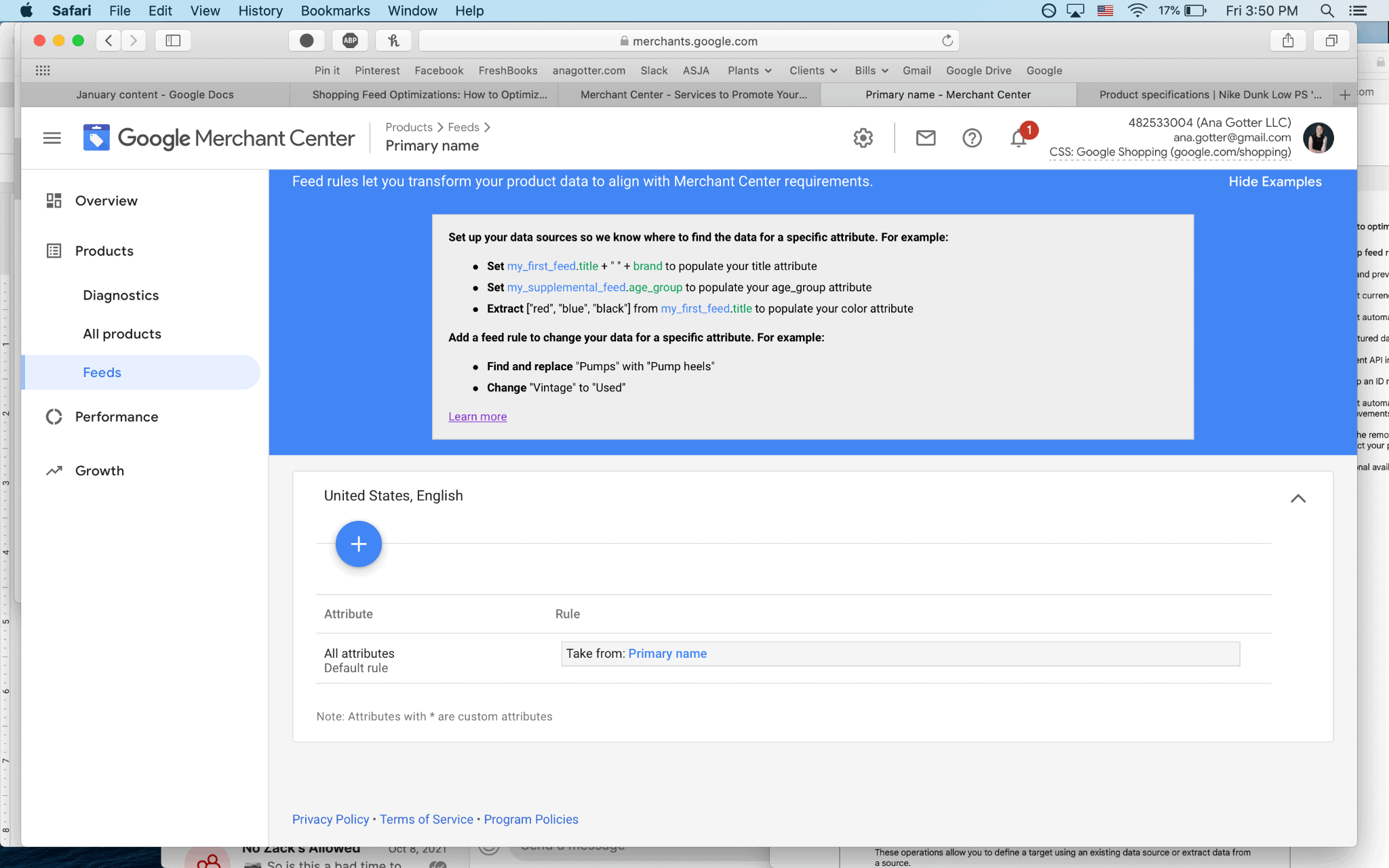The width and height of the screenshot is (1389, 868).
Task: Open the History menu
Action: [260, 11]
